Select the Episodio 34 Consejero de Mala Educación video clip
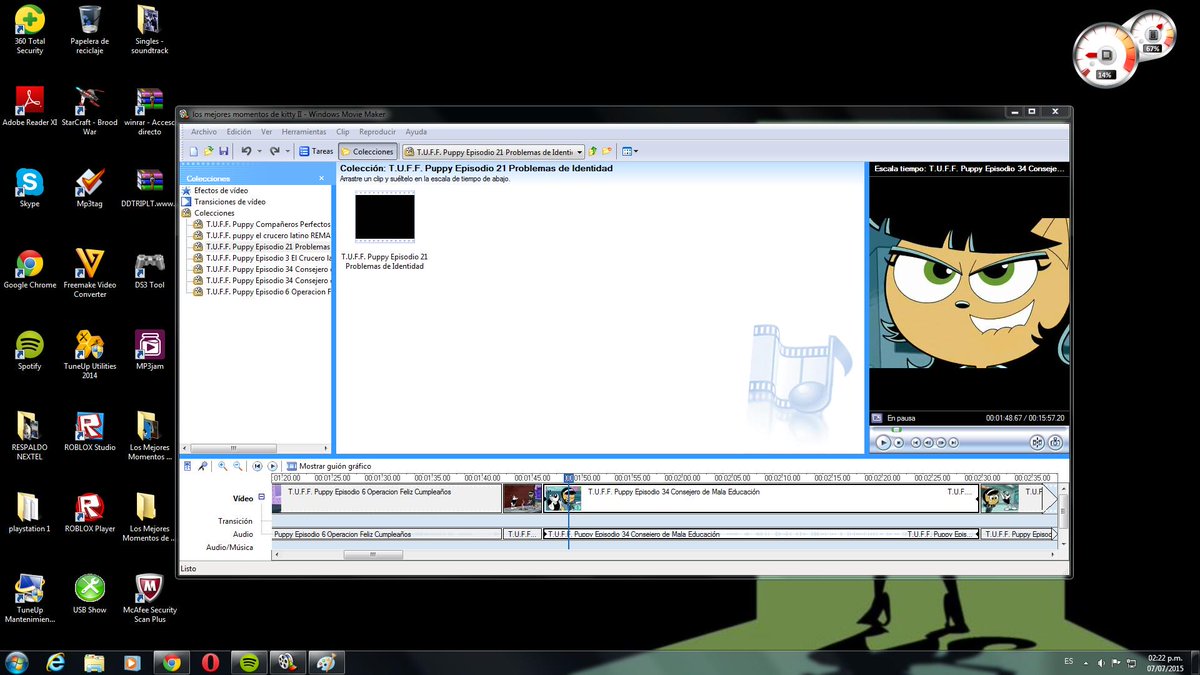The height and width of the screenshot is (675, 1200). click(x=761, y=498)
